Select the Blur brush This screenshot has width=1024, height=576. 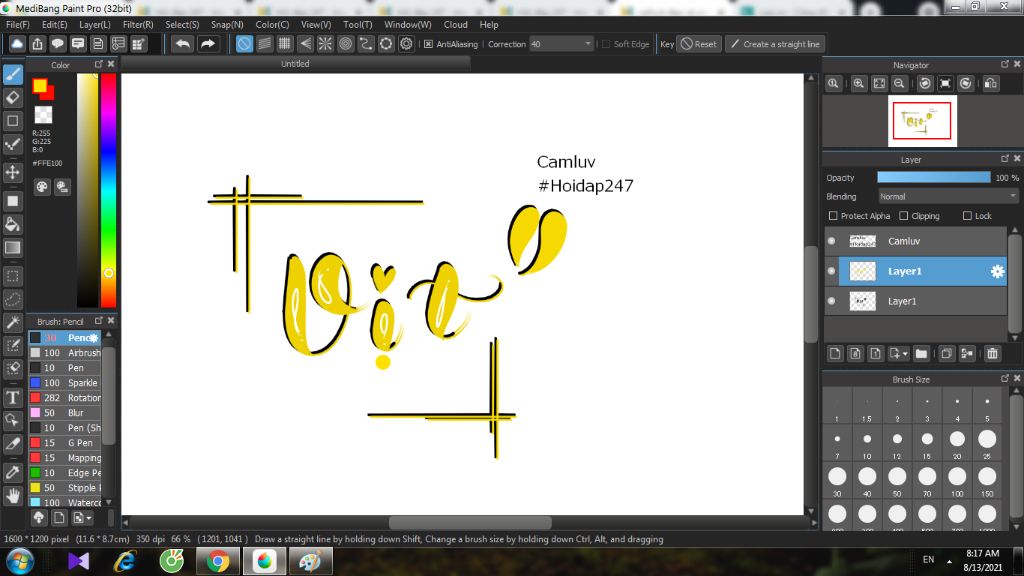65,413
